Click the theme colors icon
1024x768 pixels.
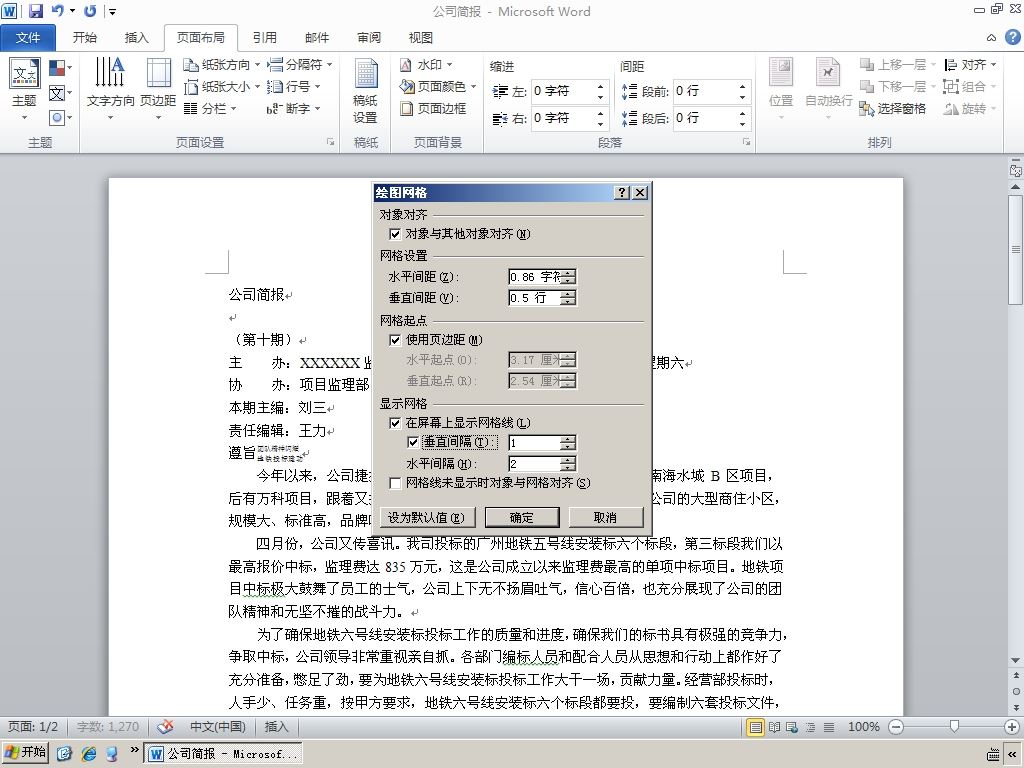(57, 68)
